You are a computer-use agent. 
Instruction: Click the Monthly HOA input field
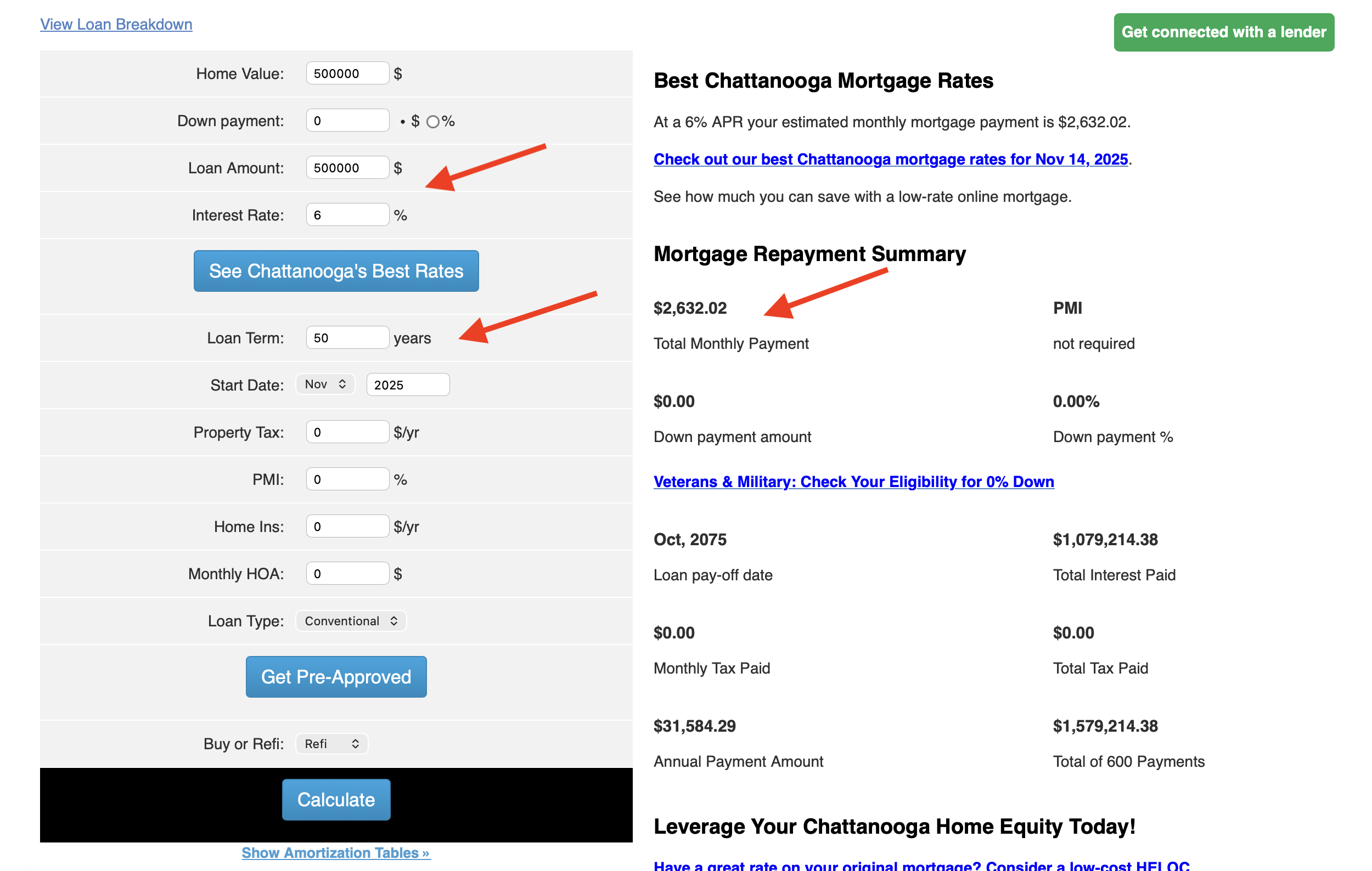[347, 574]
